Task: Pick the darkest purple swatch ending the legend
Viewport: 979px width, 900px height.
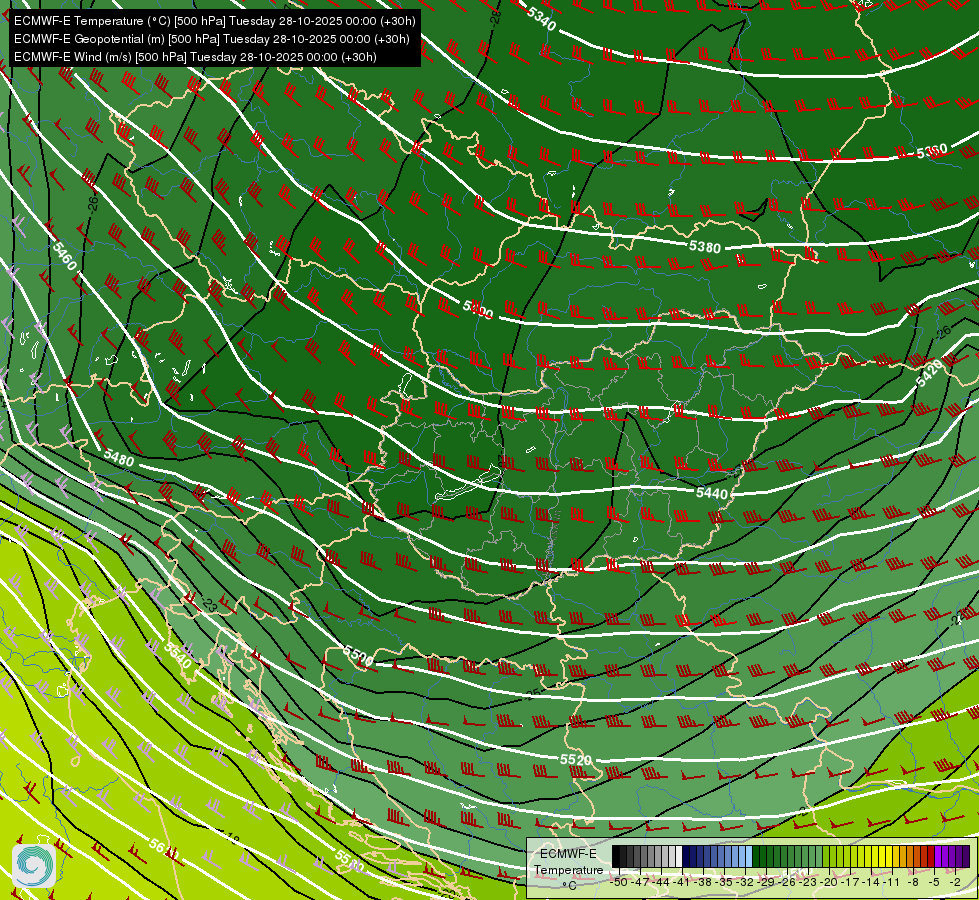Action: 966,856
